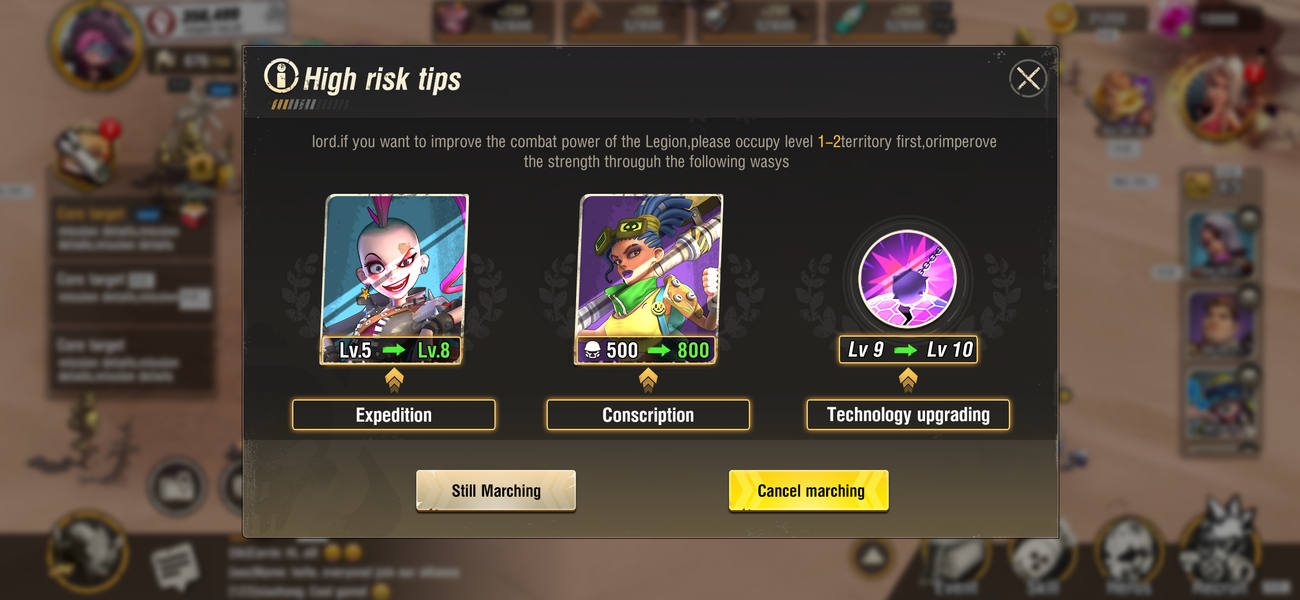Image resolution: width=1300 pixels, height=600 pixels.
Task: Tap the bazooka hero portrait card
Action: point(648,278)
